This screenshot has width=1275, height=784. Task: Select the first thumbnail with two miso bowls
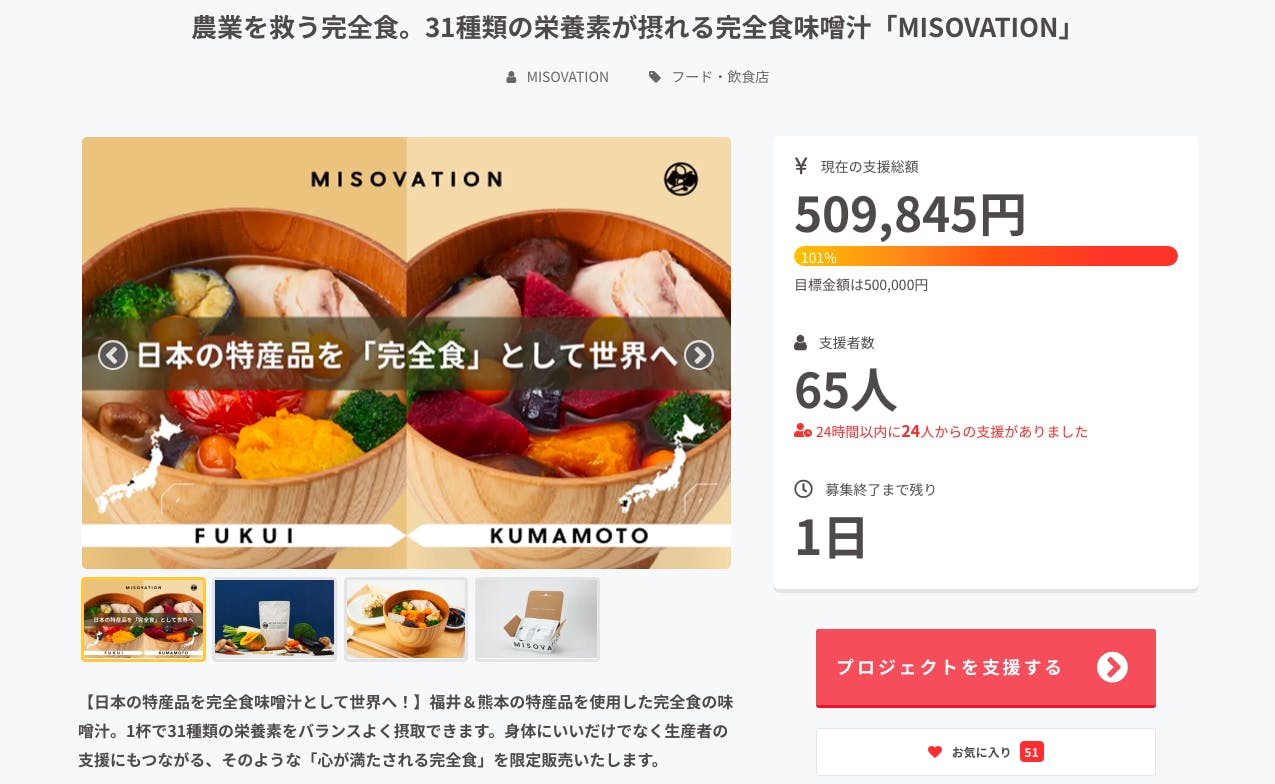[144, 619]
